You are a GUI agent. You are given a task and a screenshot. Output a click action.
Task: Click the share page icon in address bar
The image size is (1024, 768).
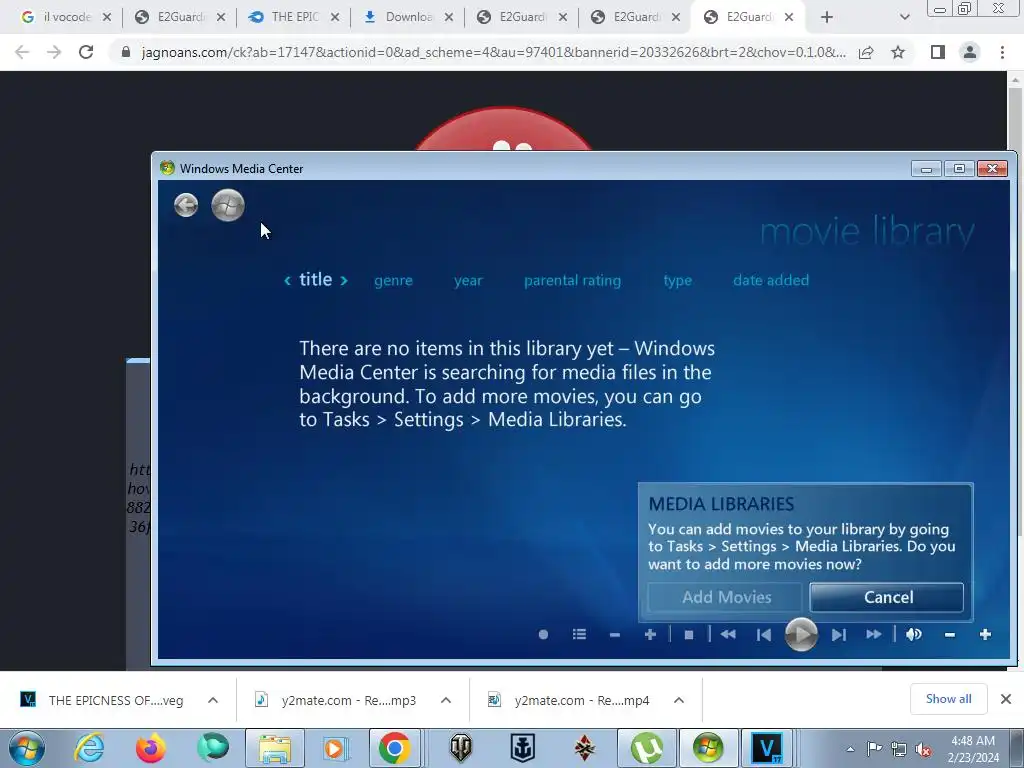point(866,52)
